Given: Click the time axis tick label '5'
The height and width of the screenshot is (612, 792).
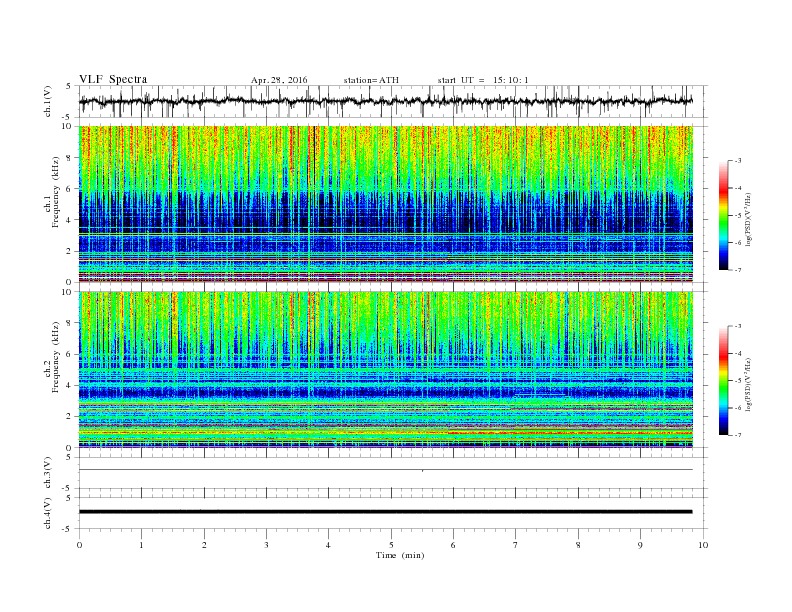Looking at the screenshot, I should (x=391, y=545).
